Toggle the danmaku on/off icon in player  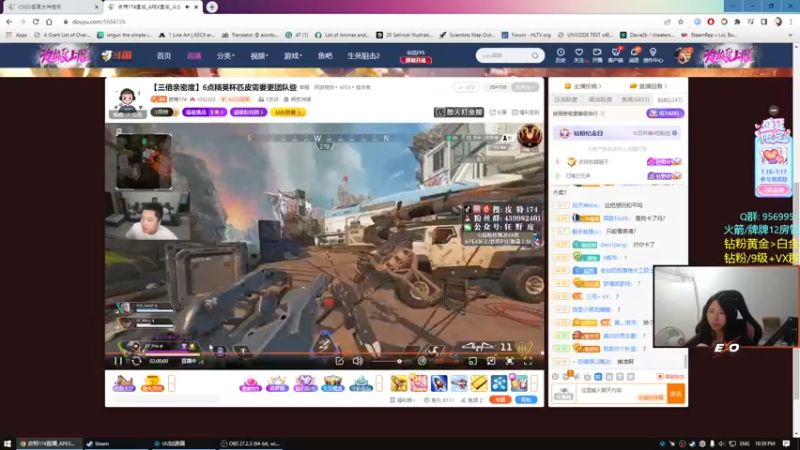point(422,361)
